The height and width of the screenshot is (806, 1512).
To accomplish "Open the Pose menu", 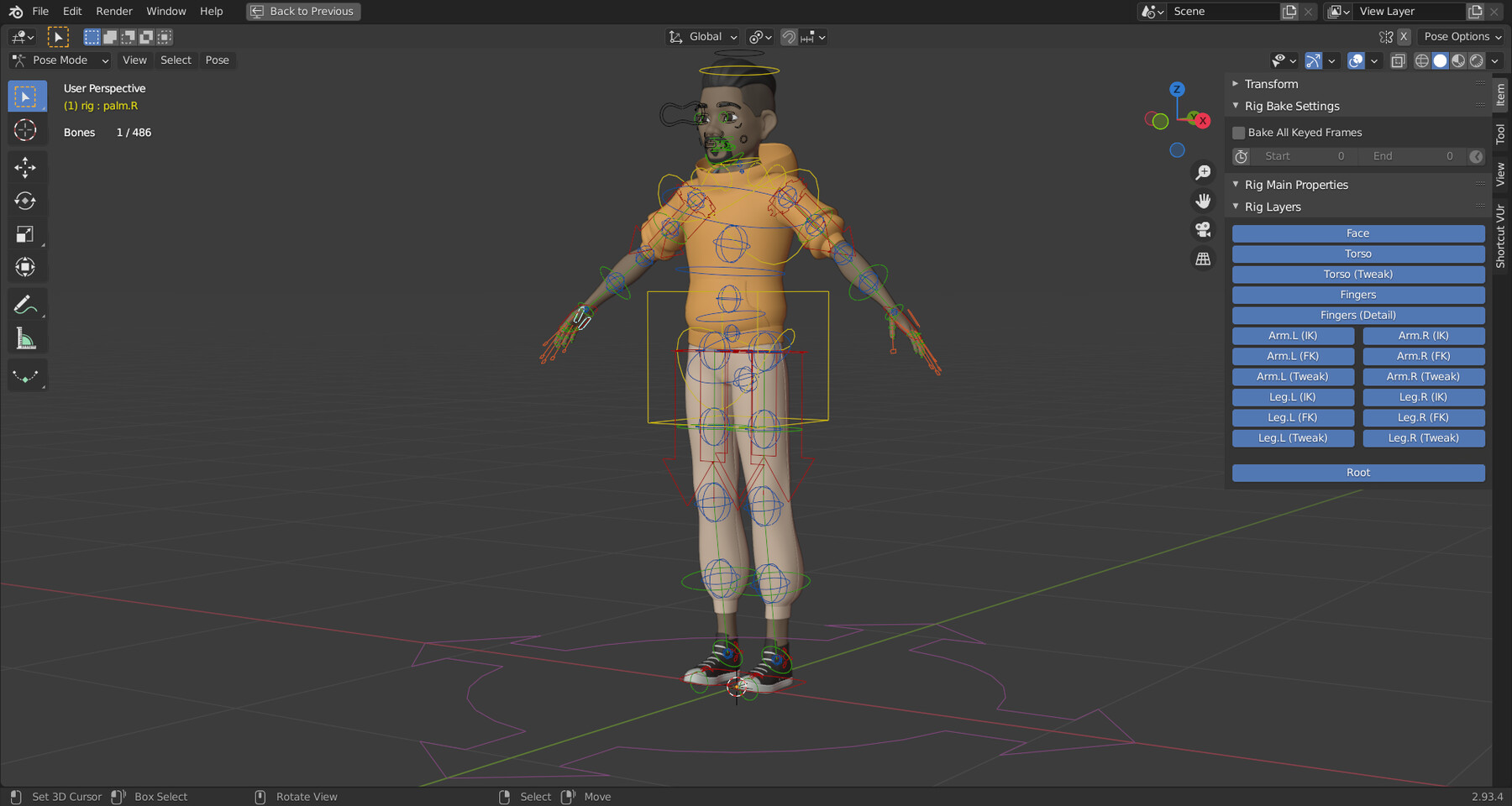I will (217, 60).
